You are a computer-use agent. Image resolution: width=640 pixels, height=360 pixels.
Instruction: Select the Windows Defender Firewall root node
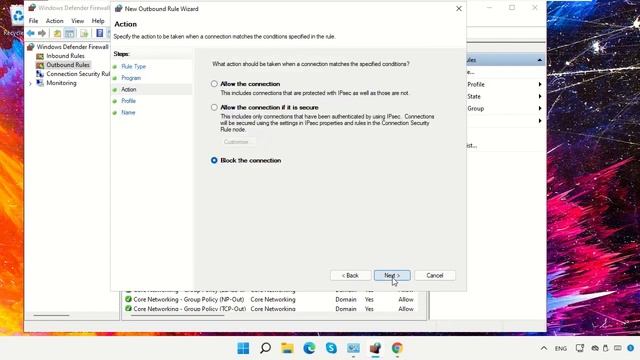pyautogui.click(x=72, y=47)
